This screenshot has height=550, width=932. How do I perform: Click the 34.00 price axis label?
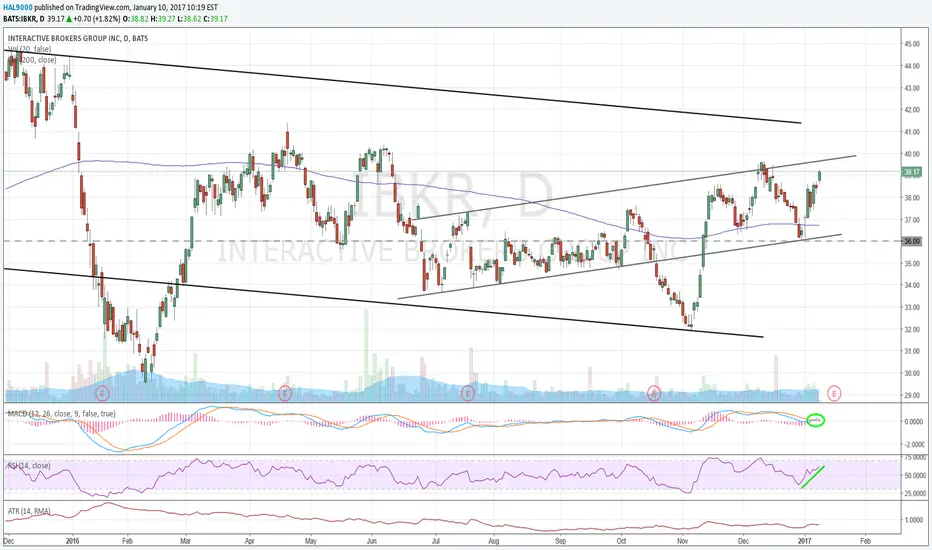pos(912,285)
